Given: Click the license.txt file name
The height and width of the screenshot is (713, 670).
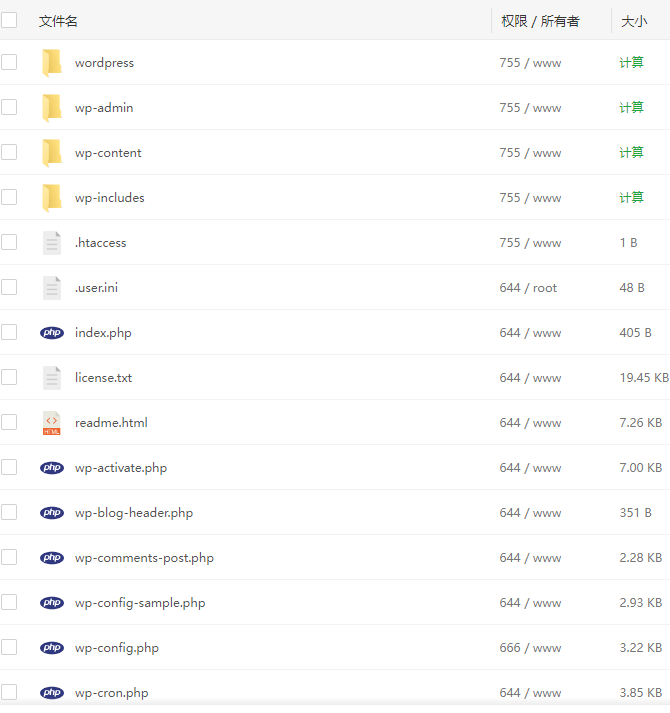Looking at the screenshot, I should tap(104, 378).
